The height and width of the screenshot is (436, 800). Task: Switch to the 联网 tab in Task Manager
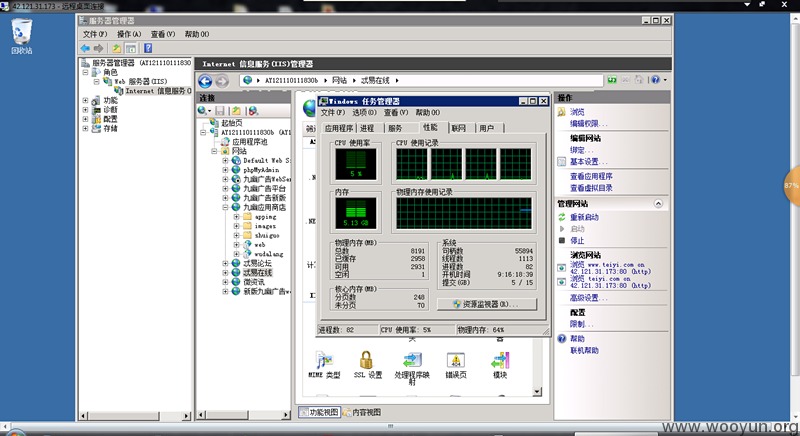[459, 128]
